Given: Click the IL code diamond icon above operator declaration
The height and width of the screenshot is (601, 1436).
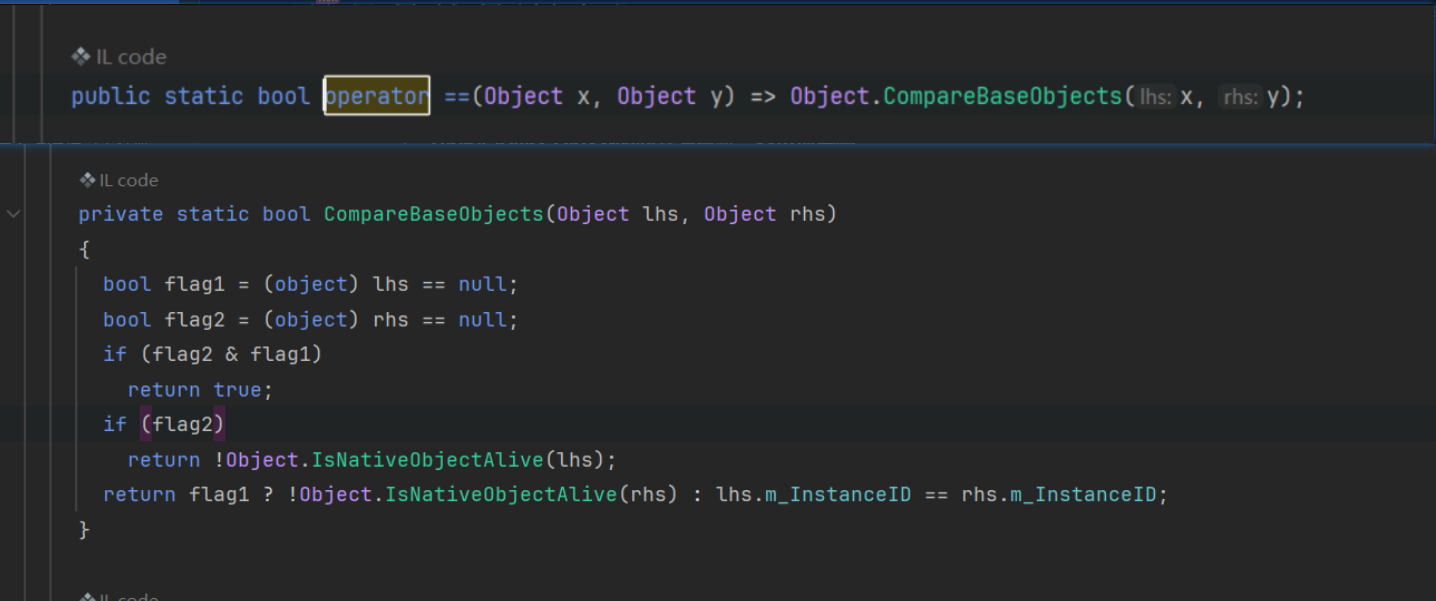Looking at the screenshot, I should coord(81,56).
